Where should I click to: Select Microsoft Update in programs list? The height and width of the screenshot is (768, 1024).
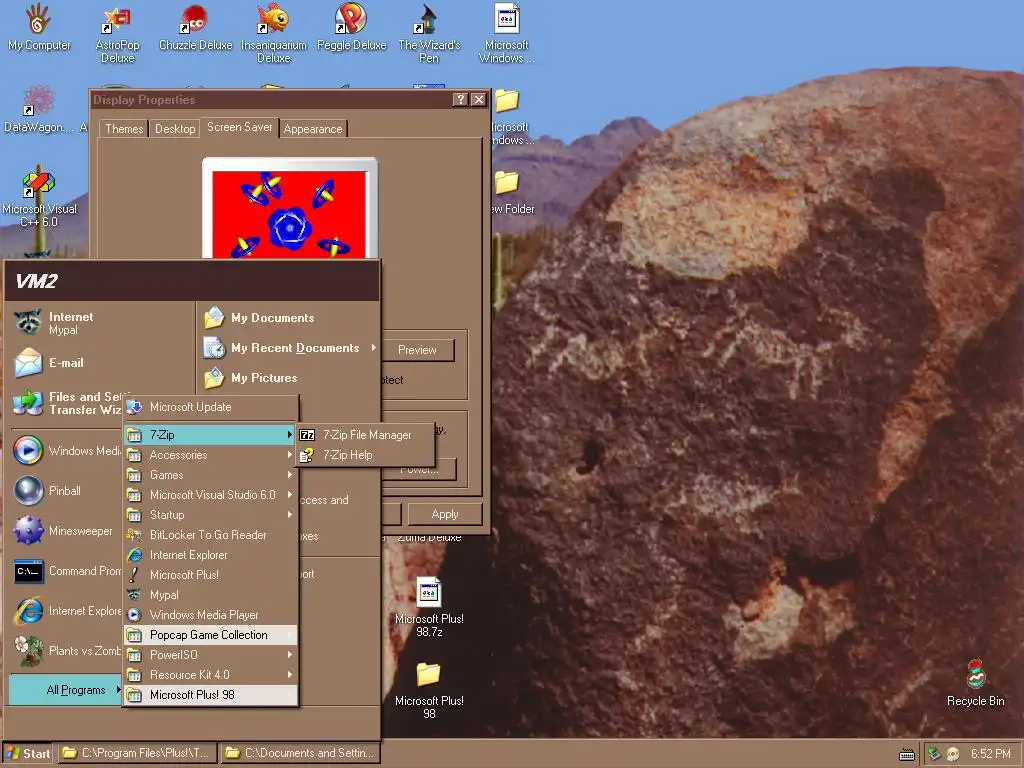(x=210, y=407)
